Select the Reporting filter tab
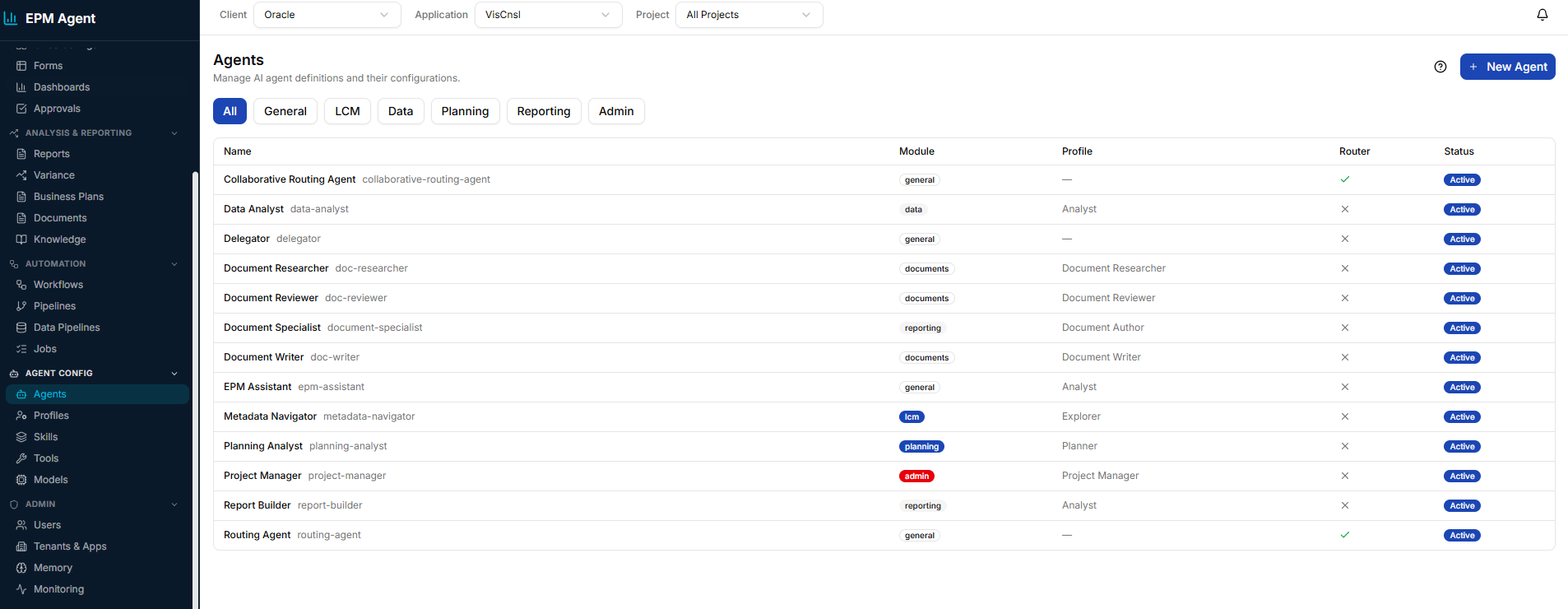 544,111
